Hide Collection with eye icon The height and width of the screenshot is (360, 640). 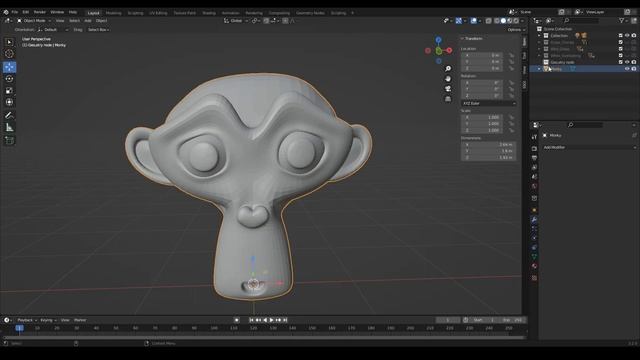[x=627, y=36]
